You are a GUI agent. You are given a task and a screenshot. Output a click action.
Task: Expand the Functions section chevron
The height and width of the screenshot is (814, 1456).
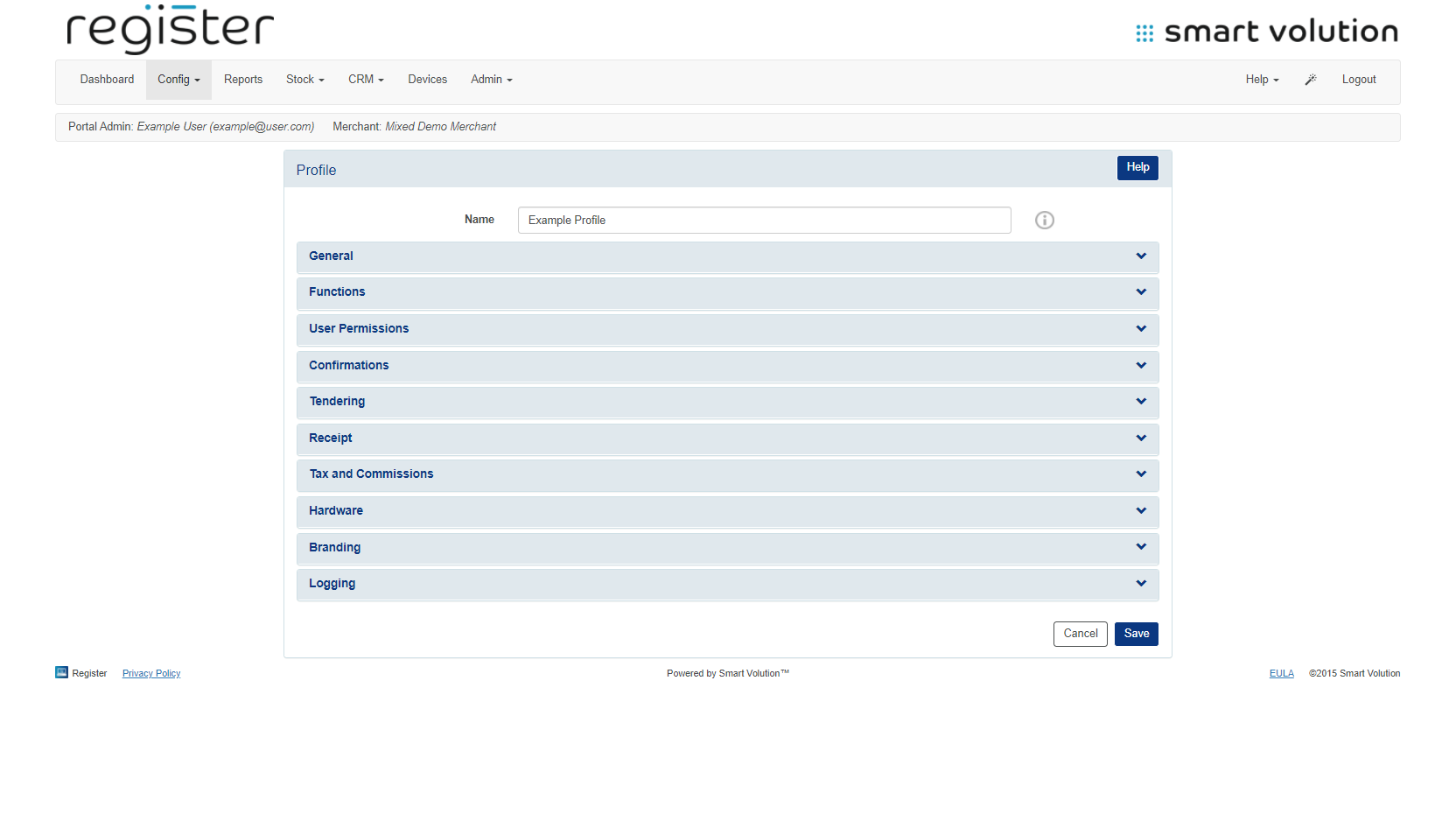coord(1141,292)
